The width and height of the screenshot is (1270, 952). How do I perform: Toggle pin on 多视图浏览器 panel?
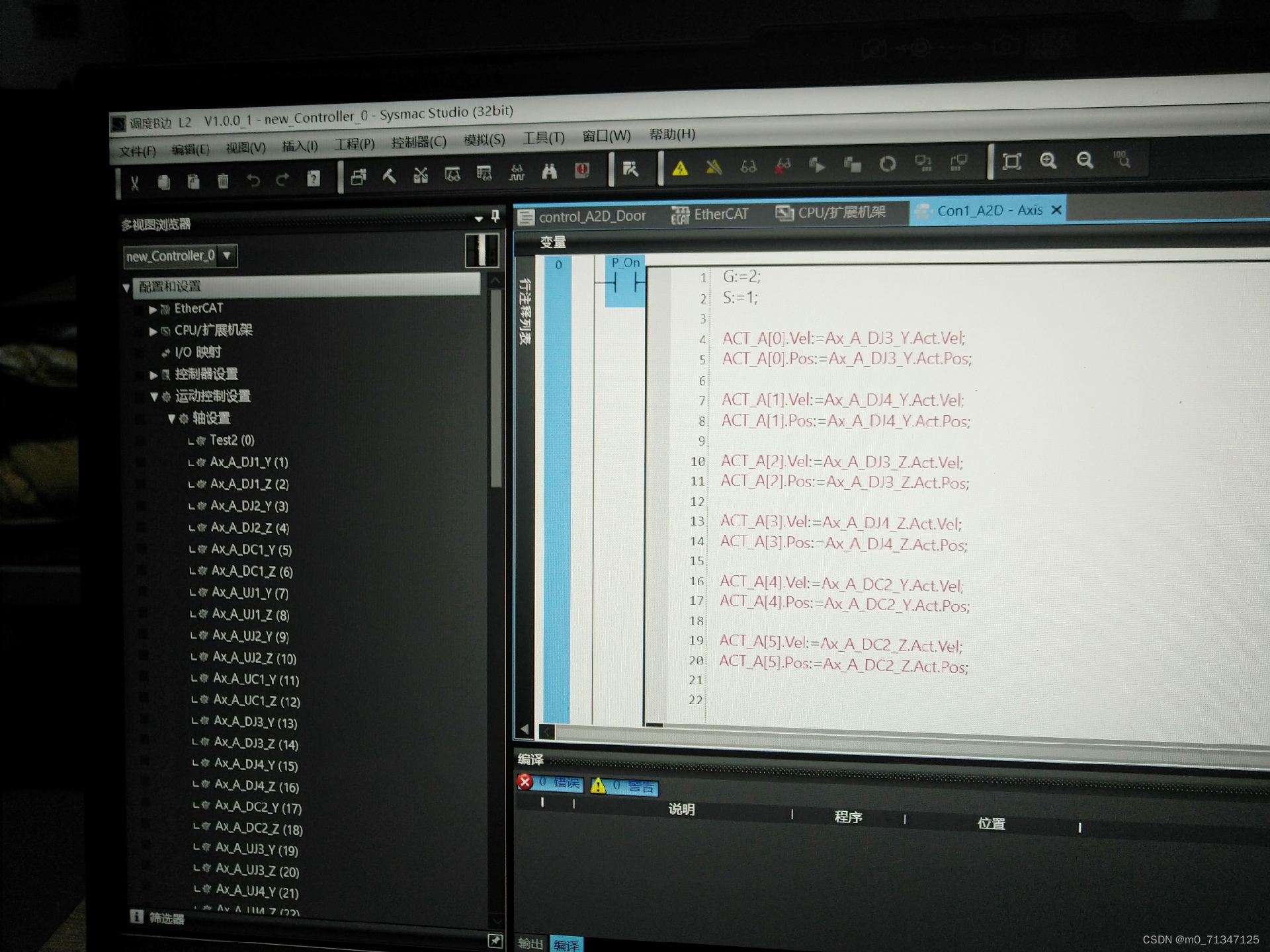point(495,216)
